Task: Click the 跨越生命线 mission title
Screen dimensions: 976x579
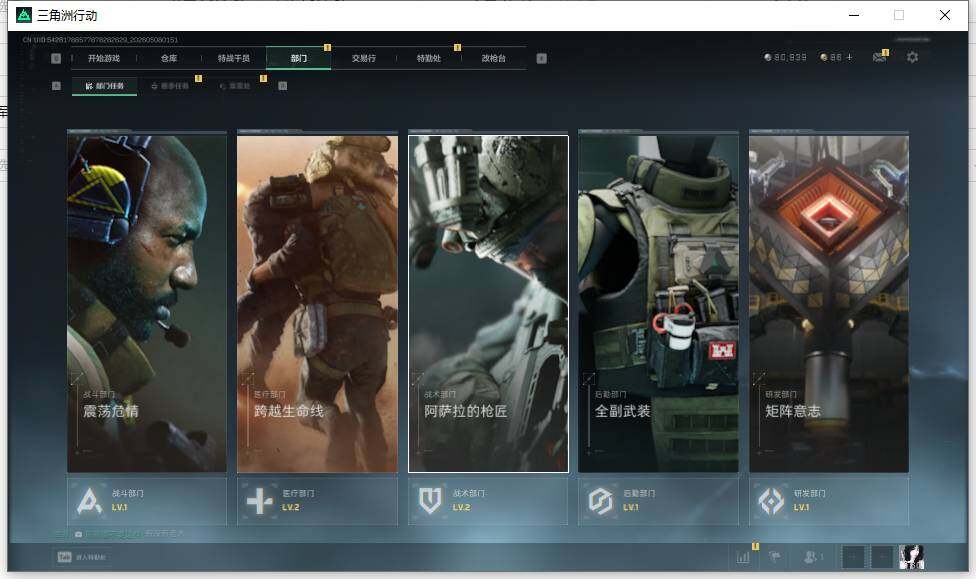Action: [x=289, y=411]
